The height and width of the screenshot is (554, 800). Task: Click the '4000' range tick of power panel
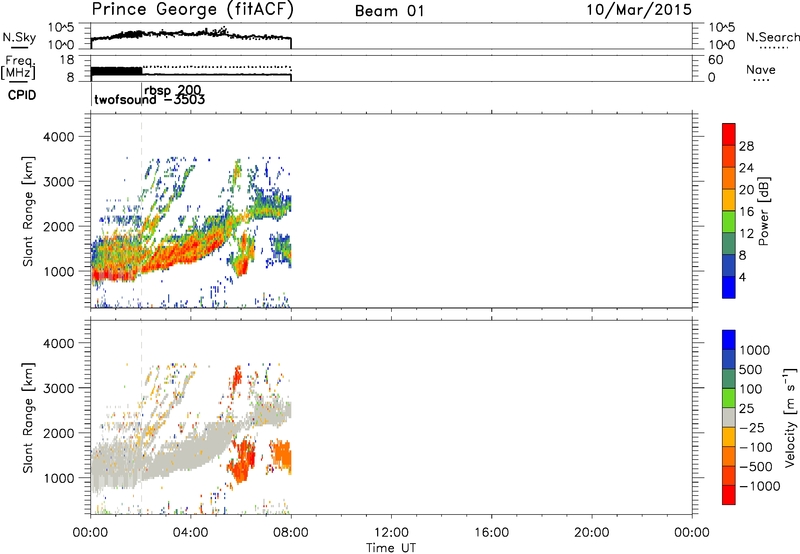click(58, 137)
